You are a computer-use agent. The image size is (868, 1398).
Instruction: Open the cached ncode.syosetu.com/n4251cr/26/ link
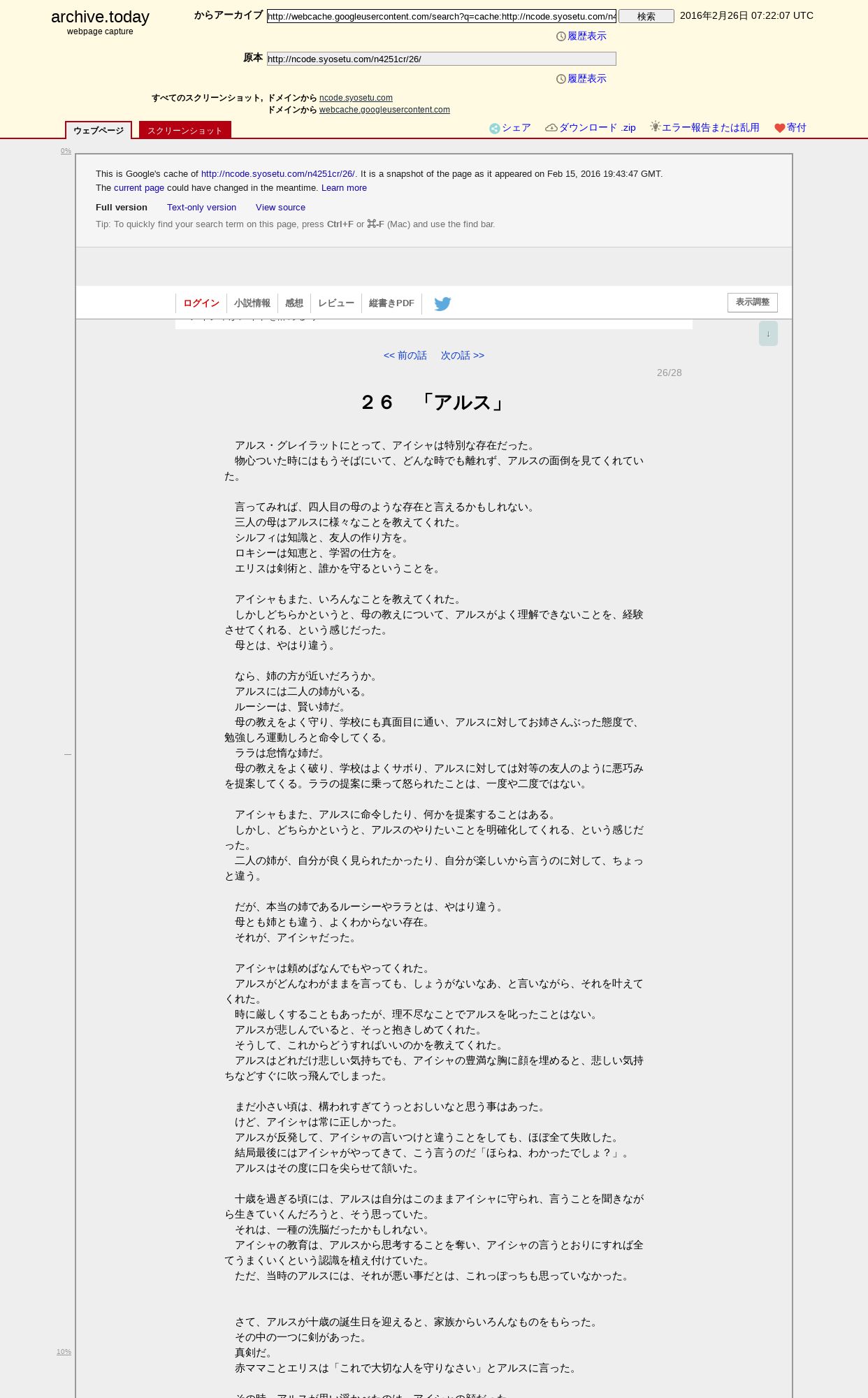[x=278, y=174]
